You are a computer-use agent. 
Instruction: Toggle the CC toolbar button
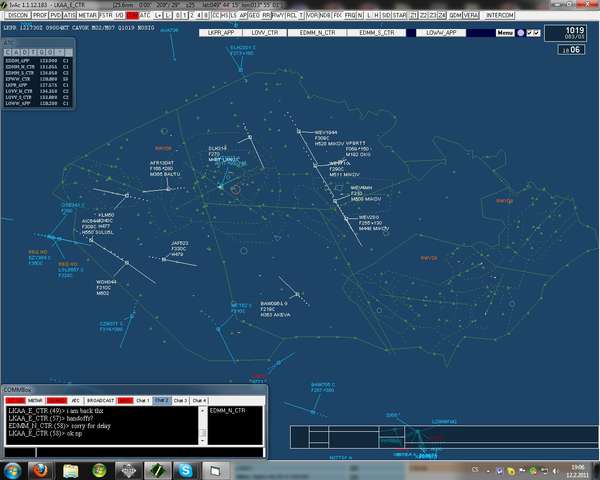215,15
